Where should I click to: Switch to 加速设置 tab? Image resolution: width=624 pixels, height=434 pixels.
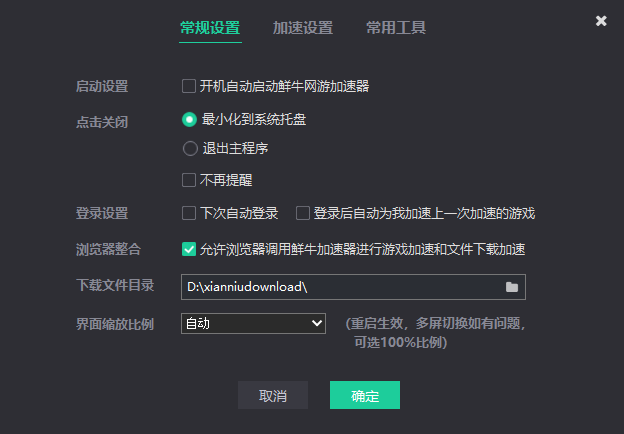303,28
